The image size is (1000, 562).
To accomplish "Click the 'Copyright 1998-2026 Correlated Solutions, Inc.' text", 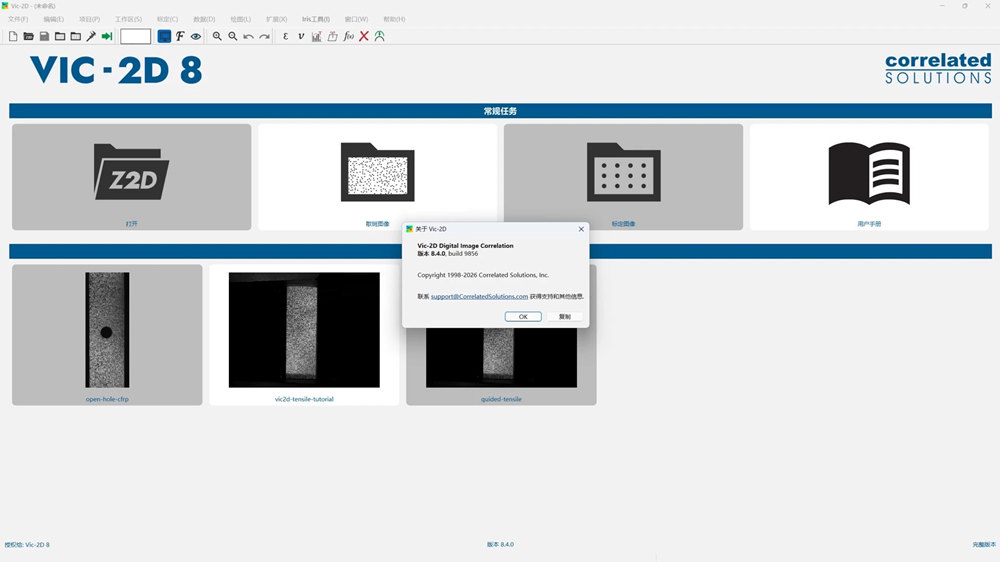I will [483, 275].
